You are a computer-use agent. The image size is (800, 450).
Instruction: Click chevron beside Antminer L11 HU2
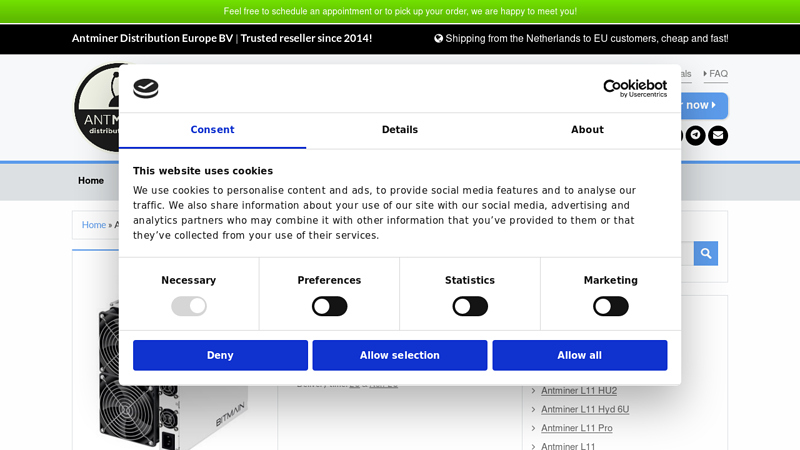pos(534,391)
